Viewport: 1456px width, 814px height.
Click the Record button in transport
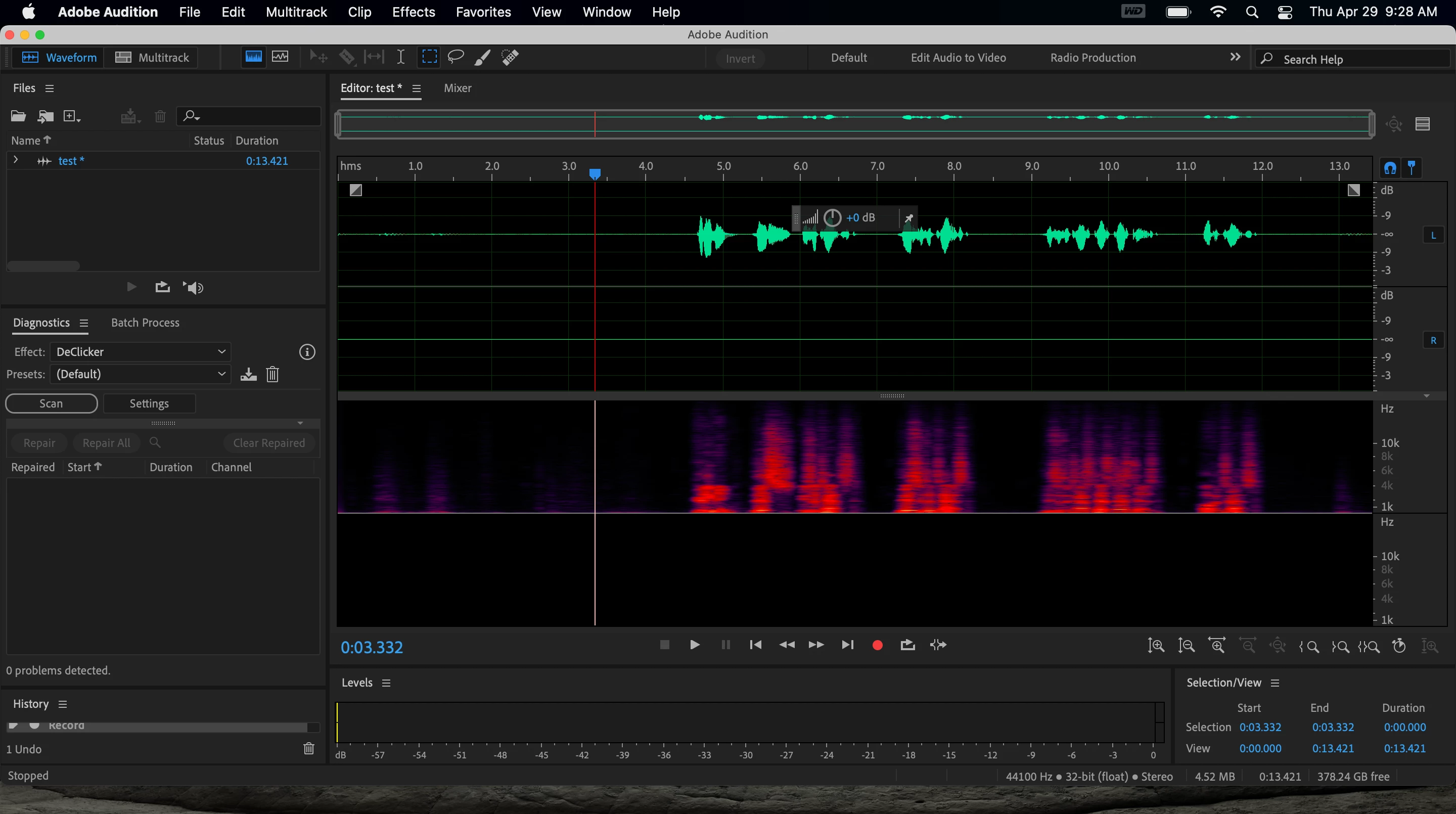[x=877, y=645]
